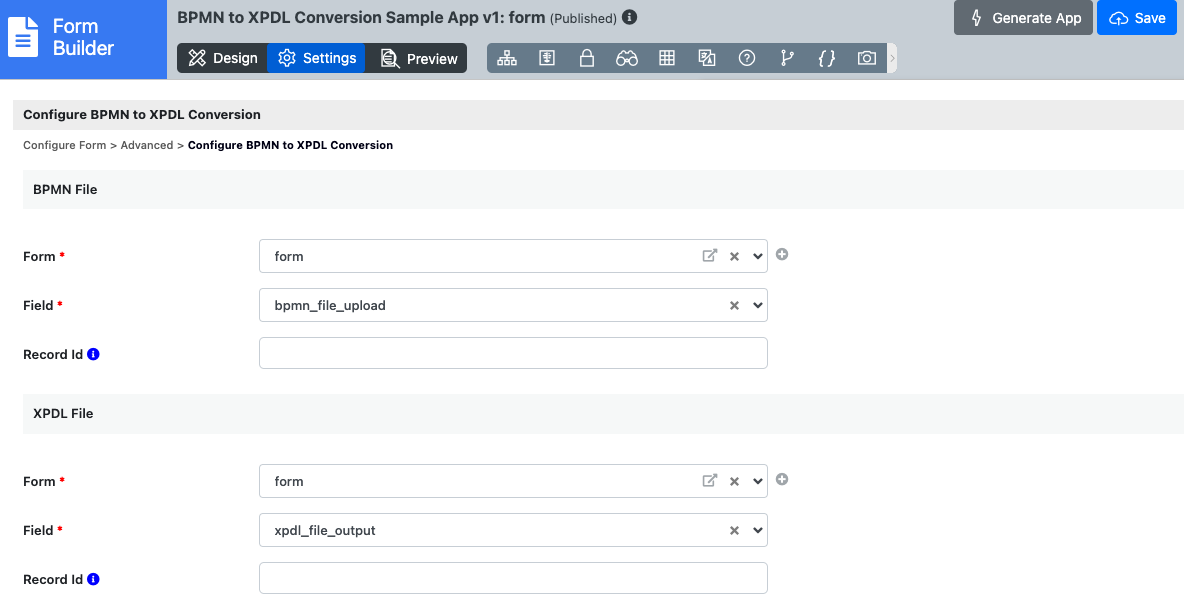Click the question mark help icon
1184x616 pixels.
pos(747,59)
